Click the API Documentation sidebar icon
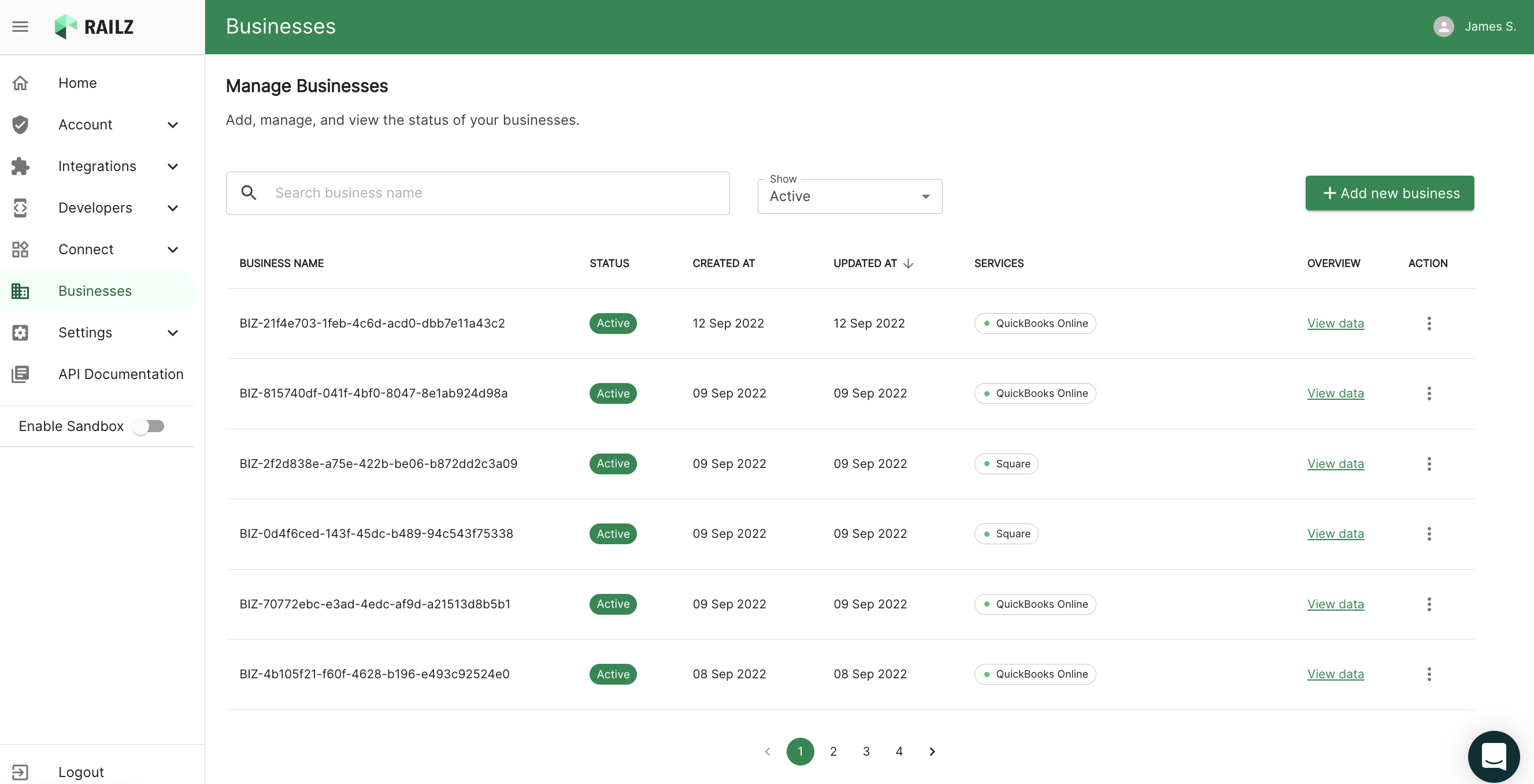 [20, 374]
